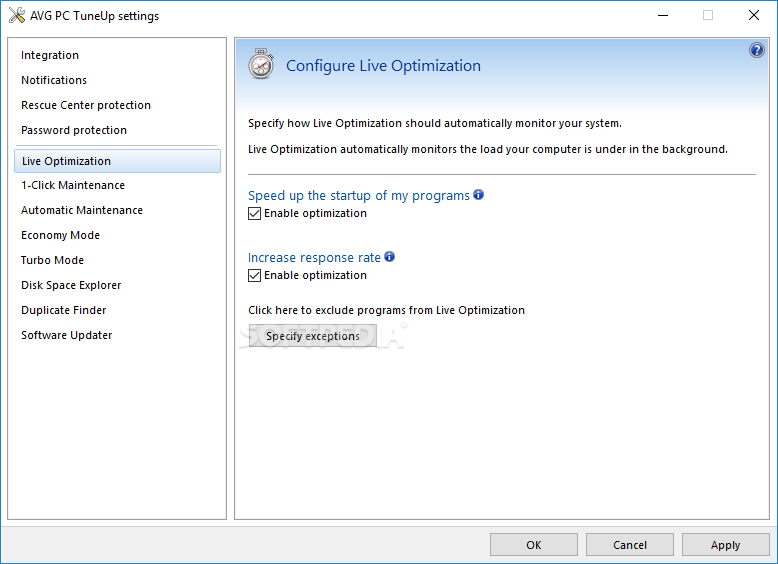This screenshot has height=564, width=778.
Task: Select Disk Space Explorer settings
Action: coord(71,285)
